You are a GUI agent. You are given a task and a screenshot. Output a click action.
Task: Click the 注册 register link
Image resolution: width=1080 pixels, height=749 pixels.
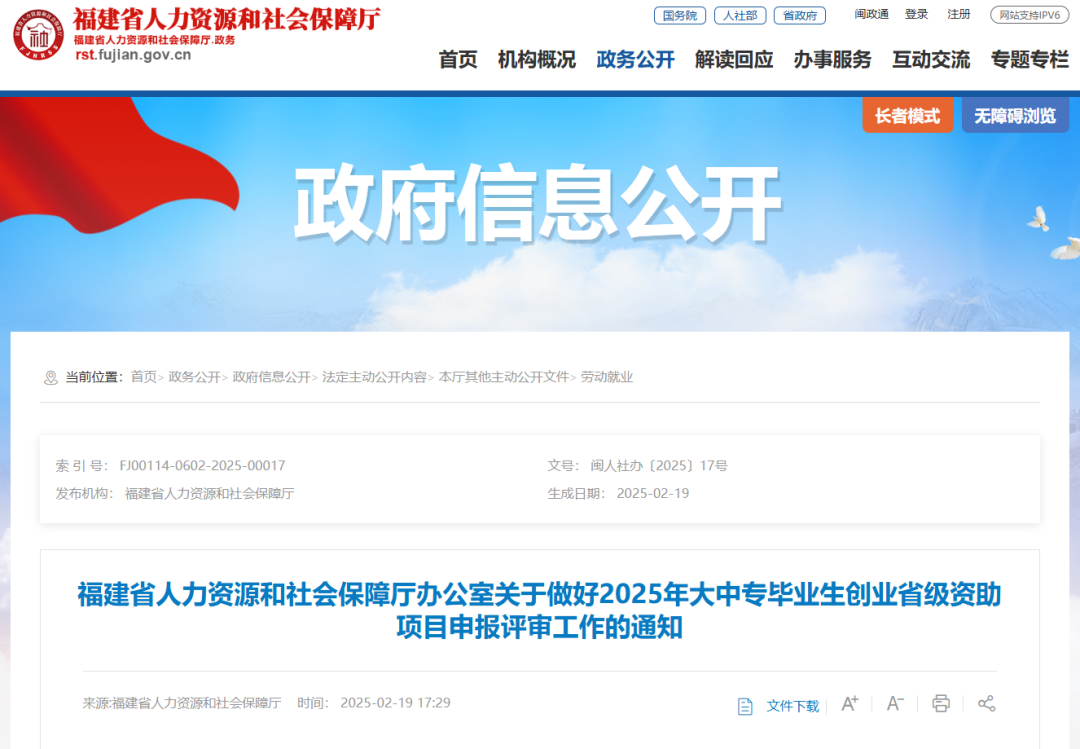tap(959, 14)
